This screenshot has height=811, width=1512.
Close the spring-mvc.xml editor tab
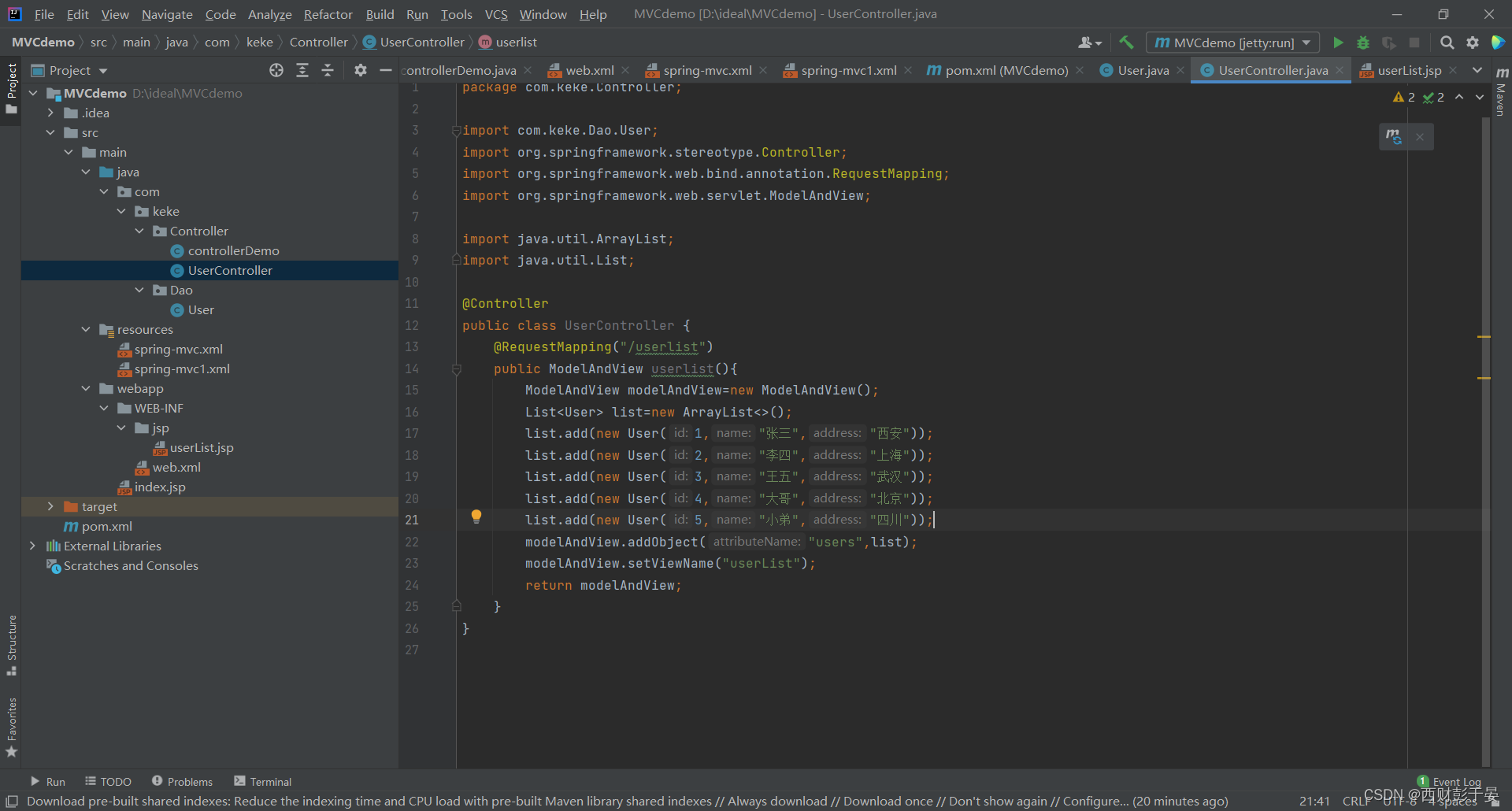tap(763, 70)
